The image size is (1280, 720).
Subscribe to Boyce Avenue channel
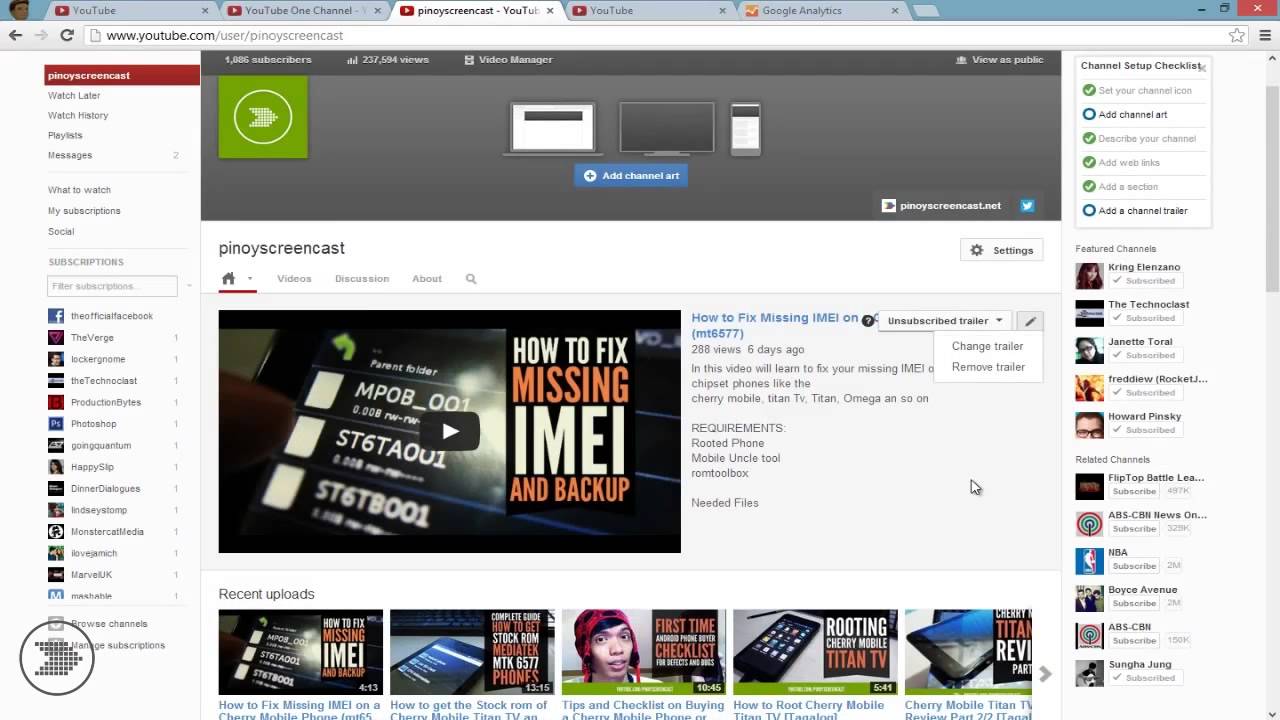coord(1134,603)
